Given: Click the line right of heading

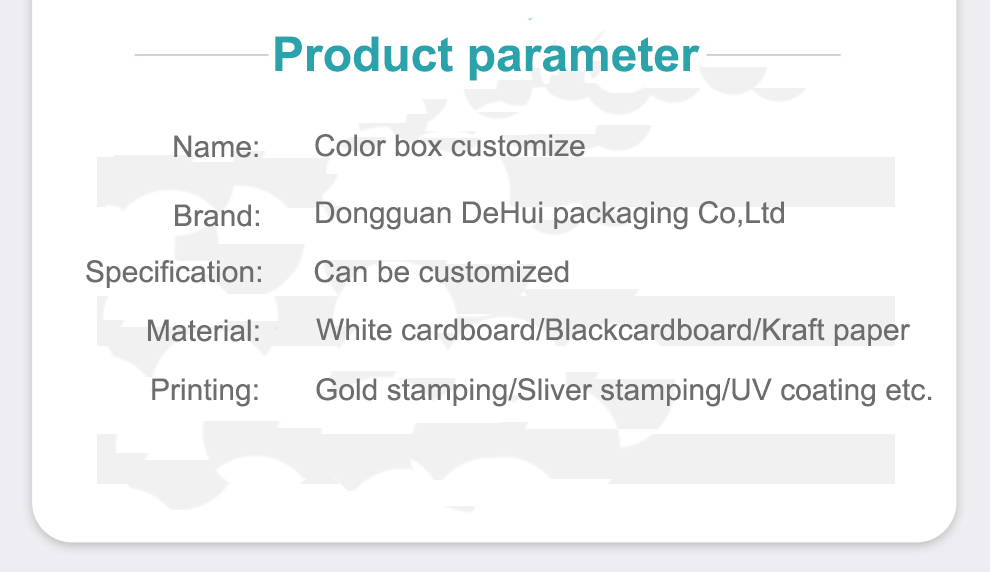Looking at the screenshot, I should pyautogui.click(x=773, y=55).
